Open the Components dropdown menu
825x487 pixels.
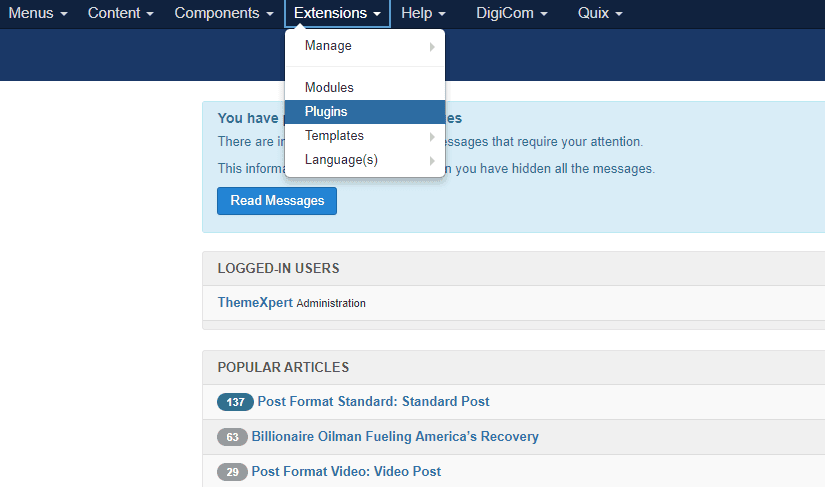223,14
